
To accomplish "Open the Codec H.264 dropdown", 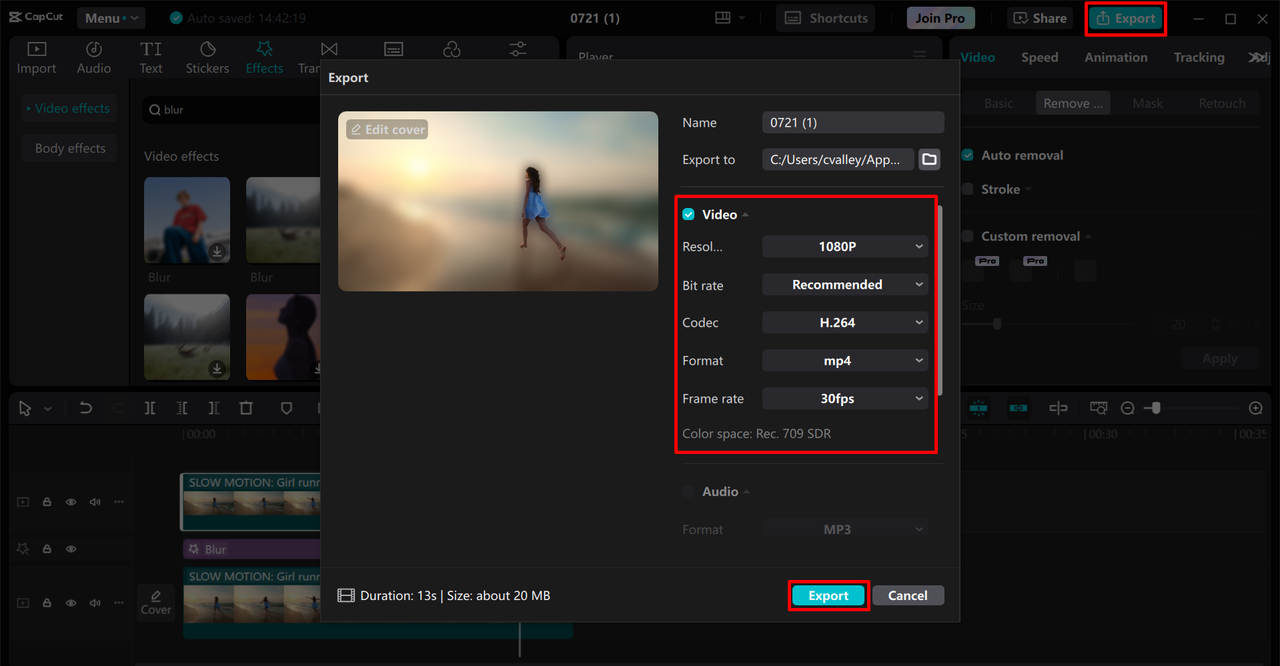I will 846,323.
